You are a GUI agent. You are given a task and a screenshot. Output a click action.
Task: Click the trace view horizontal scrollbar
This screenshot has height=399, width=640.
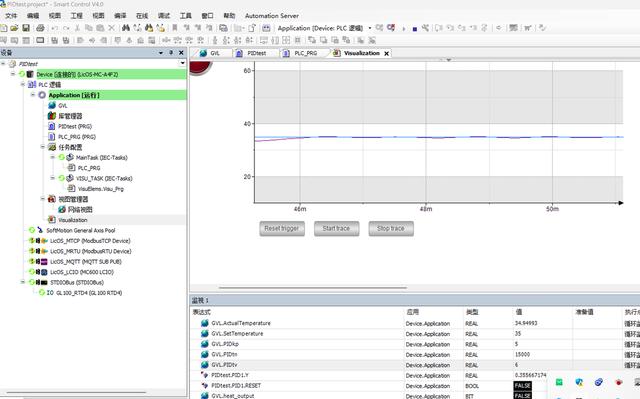point(313,288)
